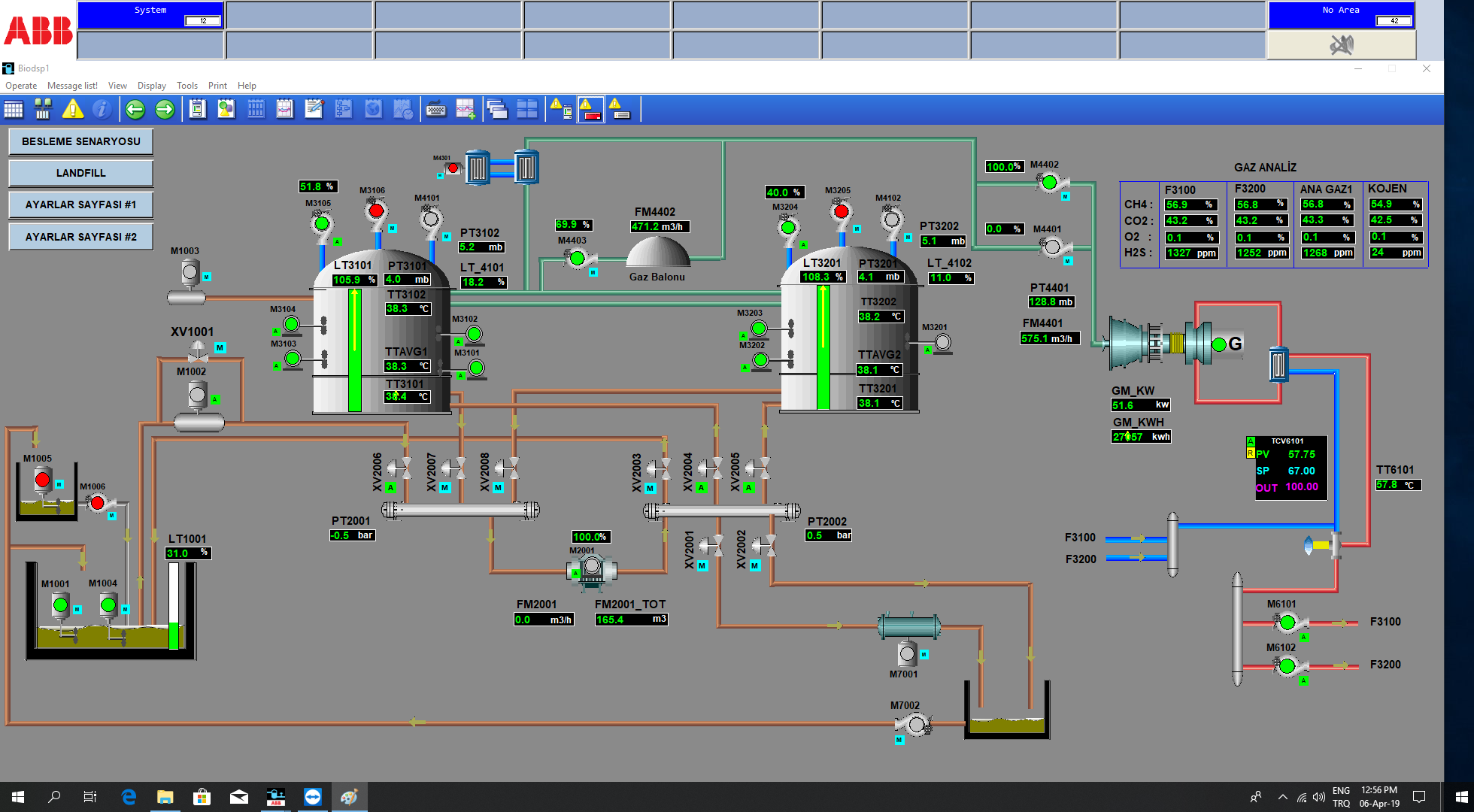Open the Operate menu
The width and height of the screenshot is (1474, 812).
click(x=21, y=86)
